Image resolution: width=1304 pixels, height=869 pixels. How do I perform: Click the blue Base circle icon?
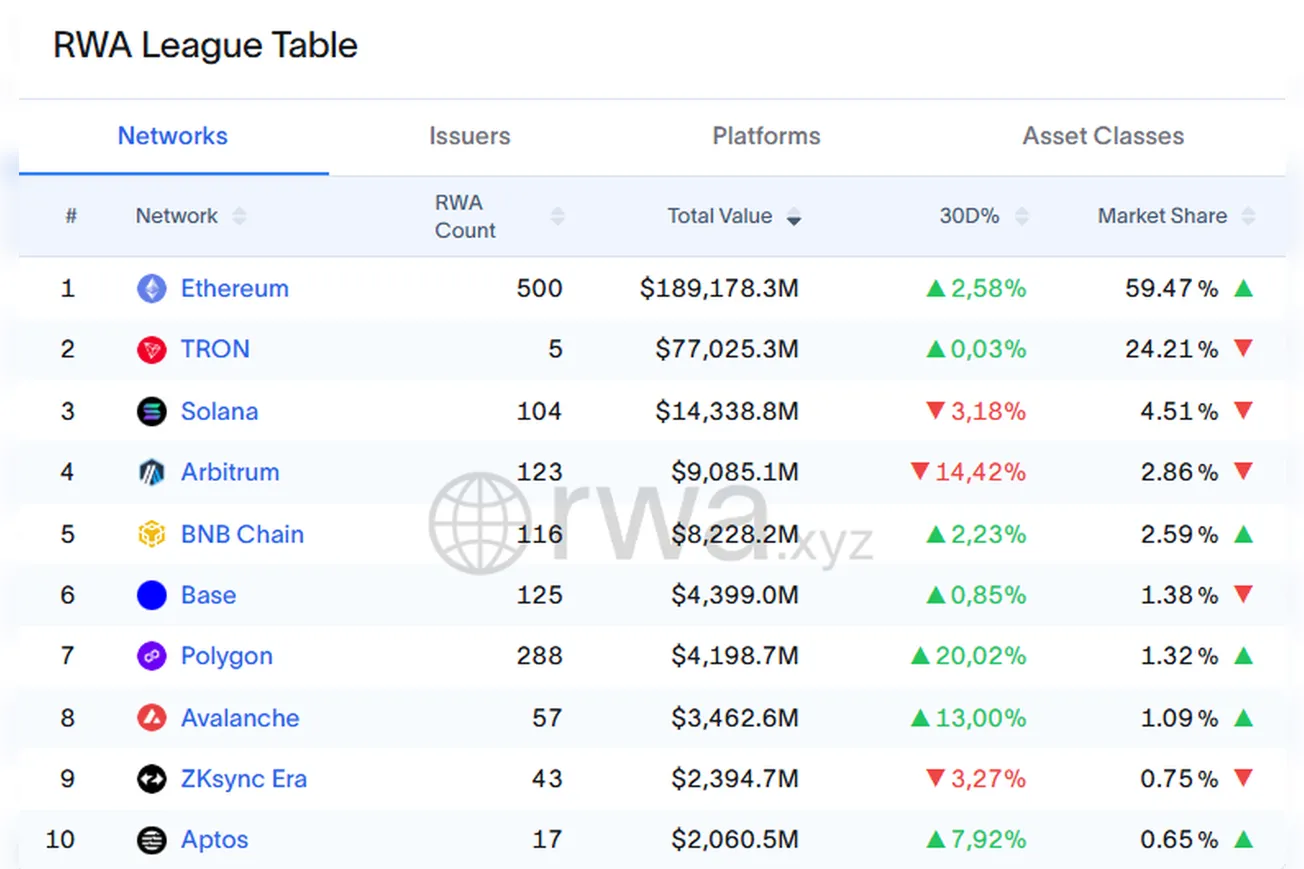click(151, 595)
